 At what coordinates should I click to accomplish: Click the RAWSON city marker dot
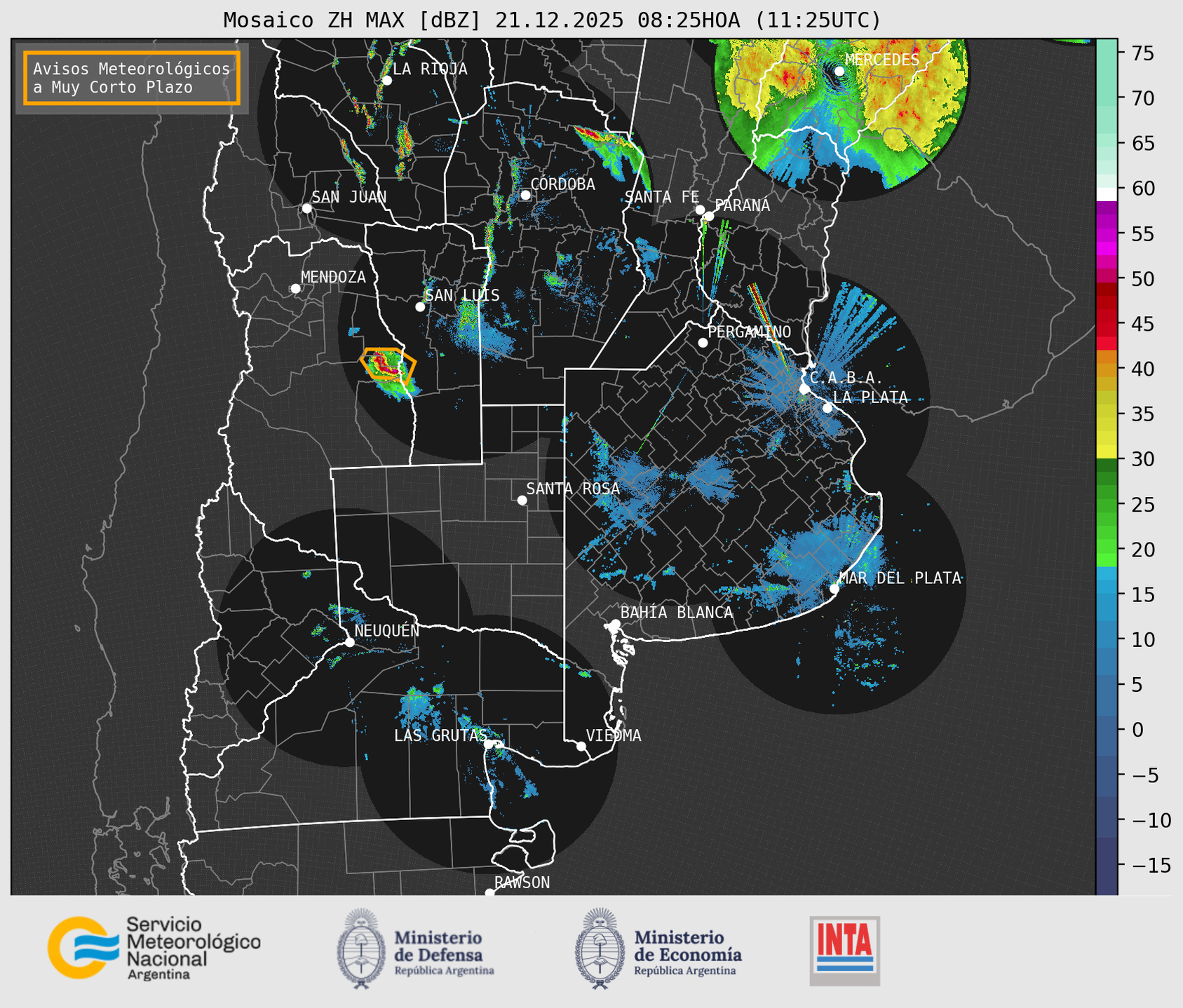pos(489,892)
